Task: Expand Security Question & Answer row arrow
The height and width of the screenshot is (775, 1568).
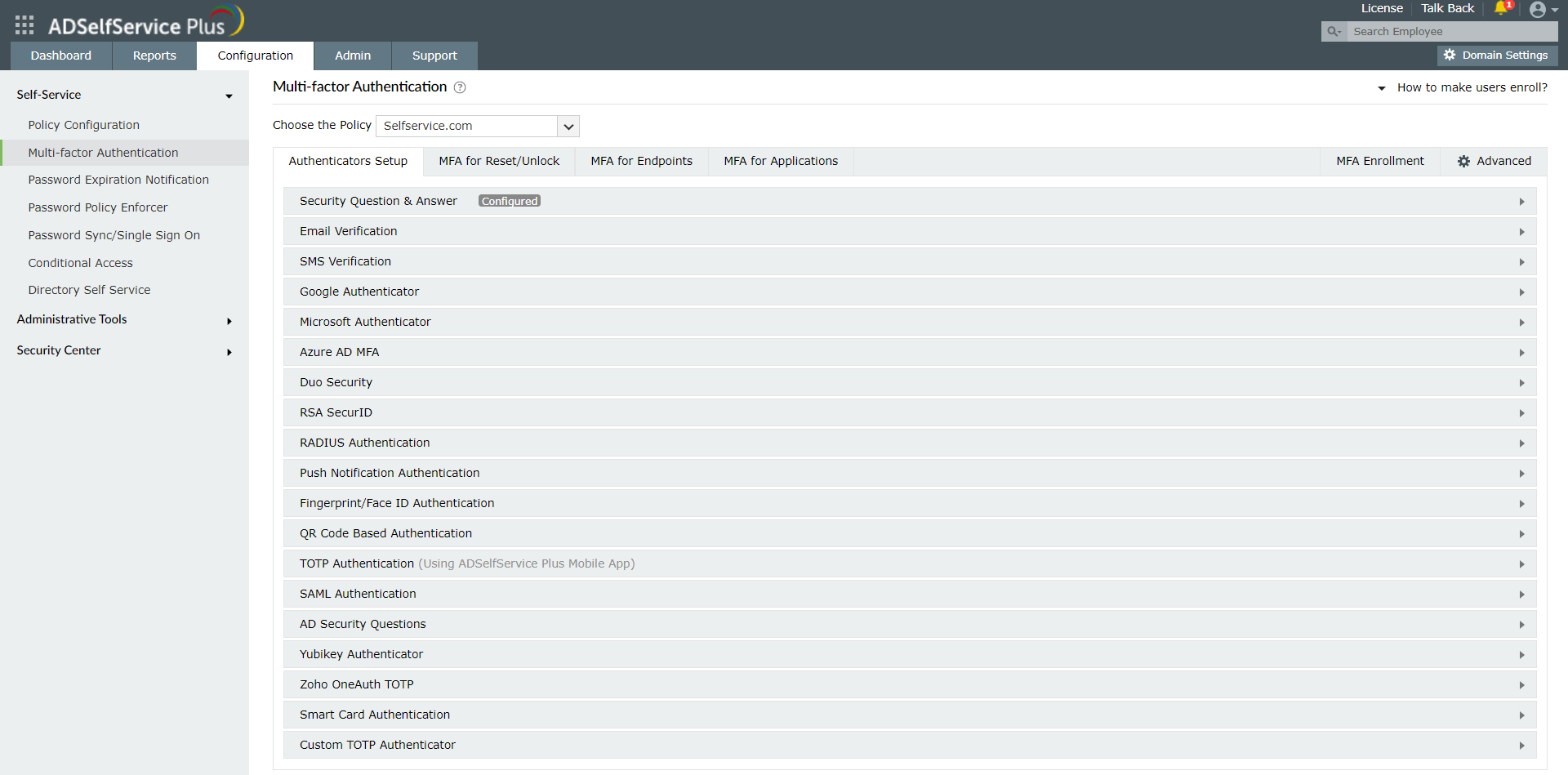Action: (1522, 202)
